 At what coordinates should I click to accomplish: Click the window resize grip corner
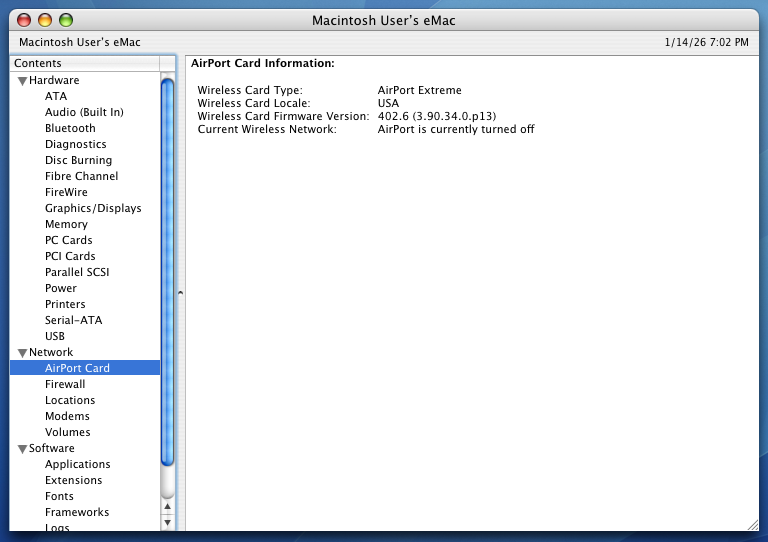point(752,525)
